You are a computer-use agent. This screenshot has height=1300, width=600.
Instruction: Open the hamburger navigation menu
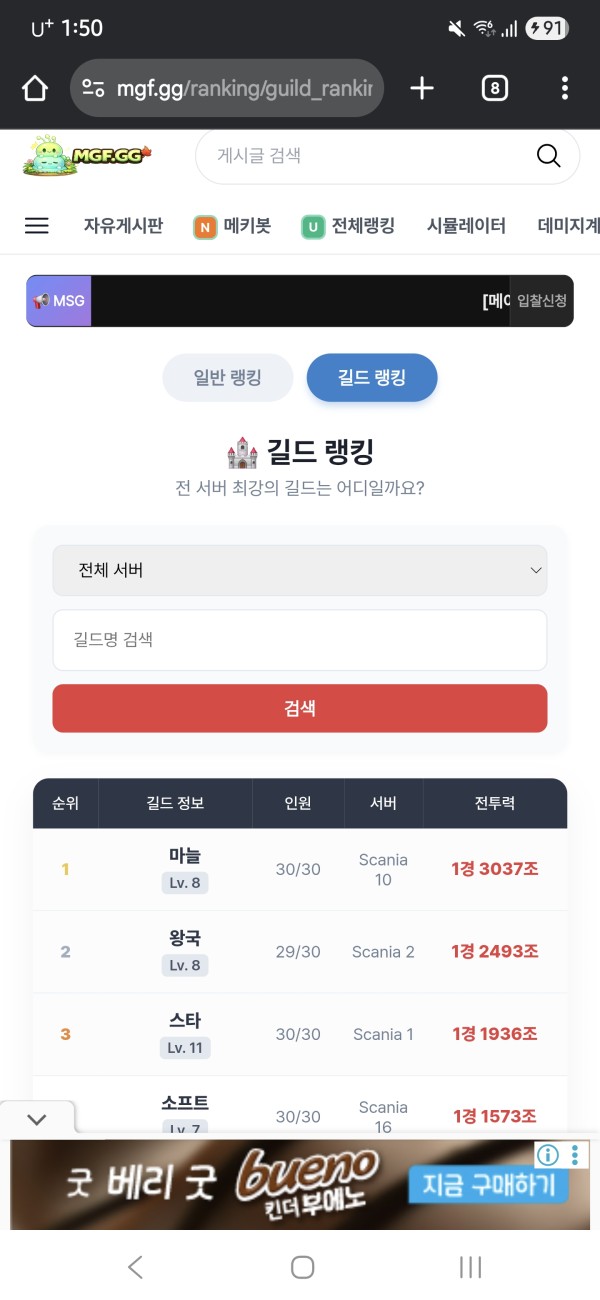pos(37,226)
